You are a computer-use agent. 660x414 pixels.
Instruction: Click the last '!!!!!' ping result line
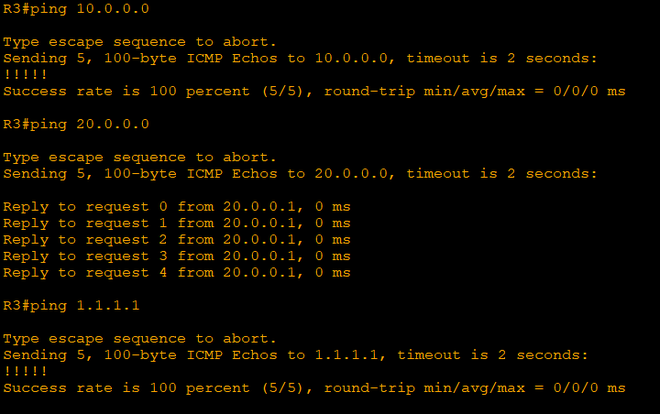19,371
